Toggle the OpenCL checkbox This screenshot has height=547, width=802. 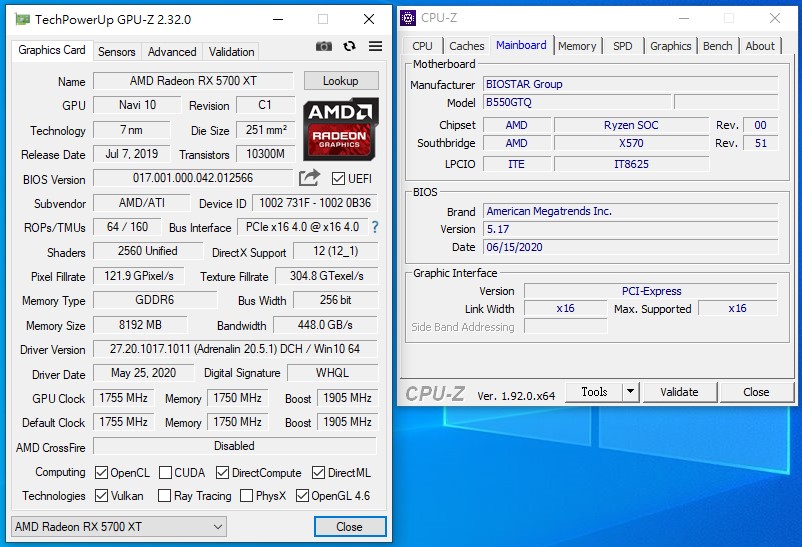click(x=101, y=472)
